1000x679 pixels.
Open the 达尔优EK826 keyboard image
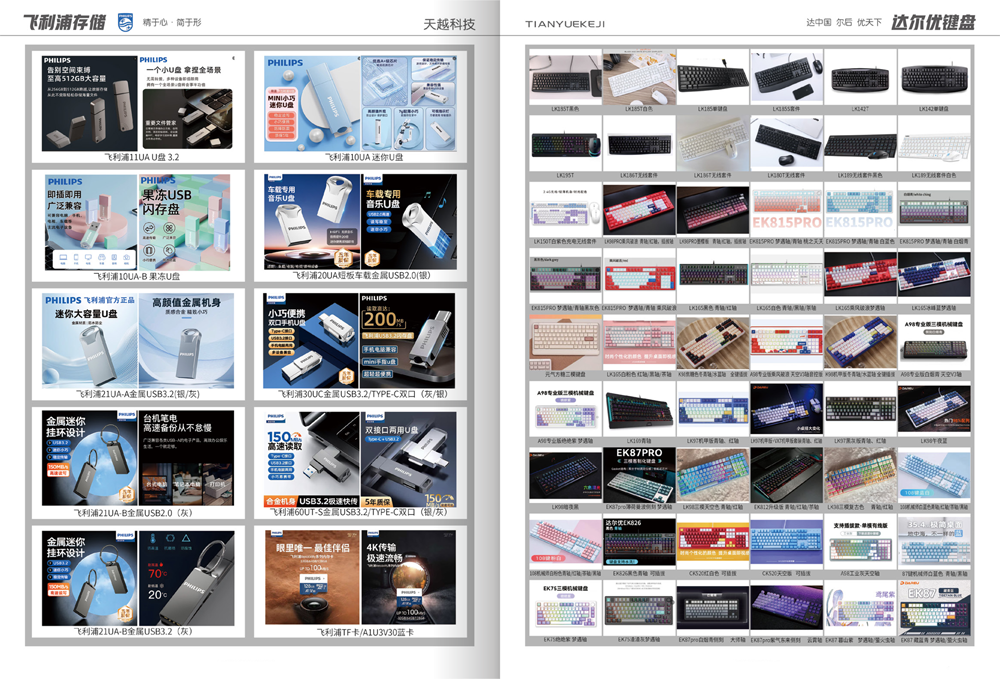[639, 542]
